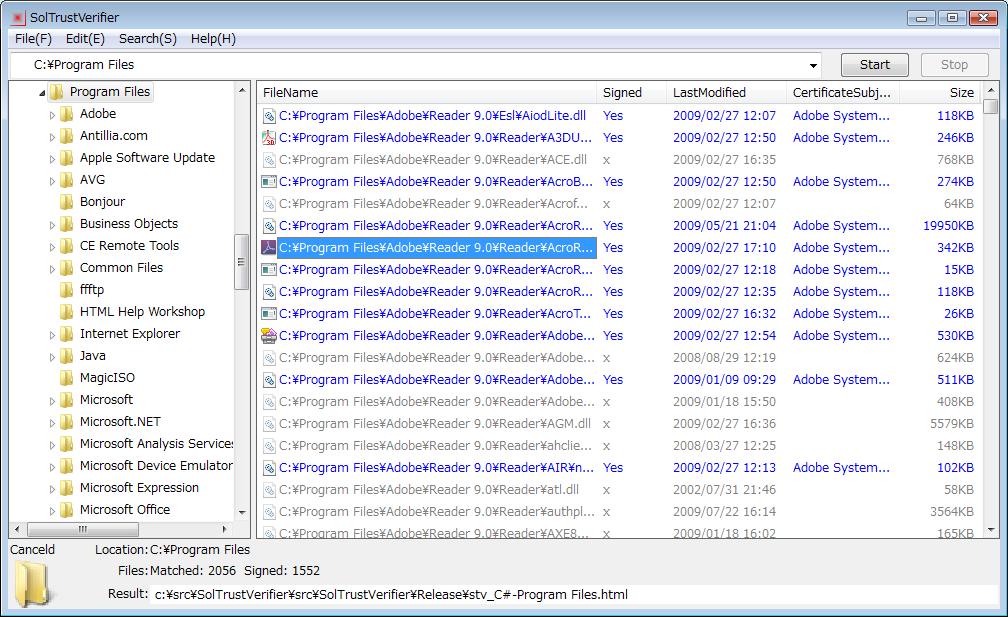Sort by the CertificateSubj... column header
The width and height of the screenshot is (1008, 617).
point(843,93)
